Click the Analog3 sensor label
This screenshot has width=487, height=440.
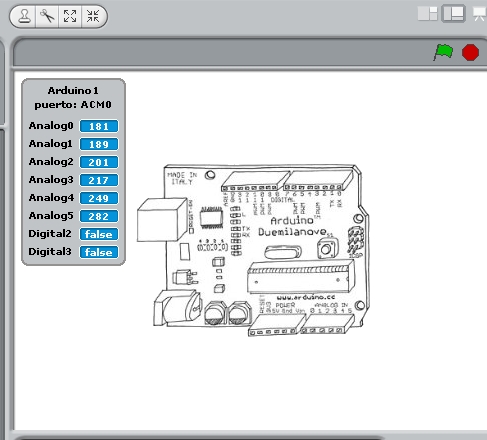(x=51, y=180)
